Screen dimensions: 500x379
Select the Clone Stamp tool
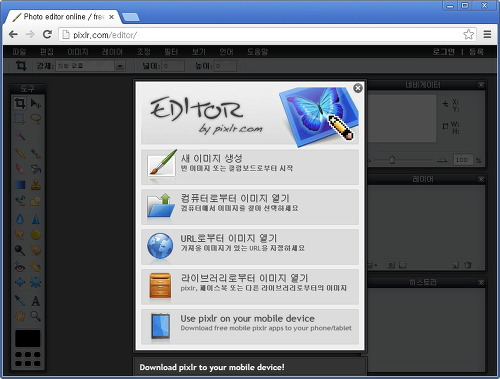[x=36, y=185]
